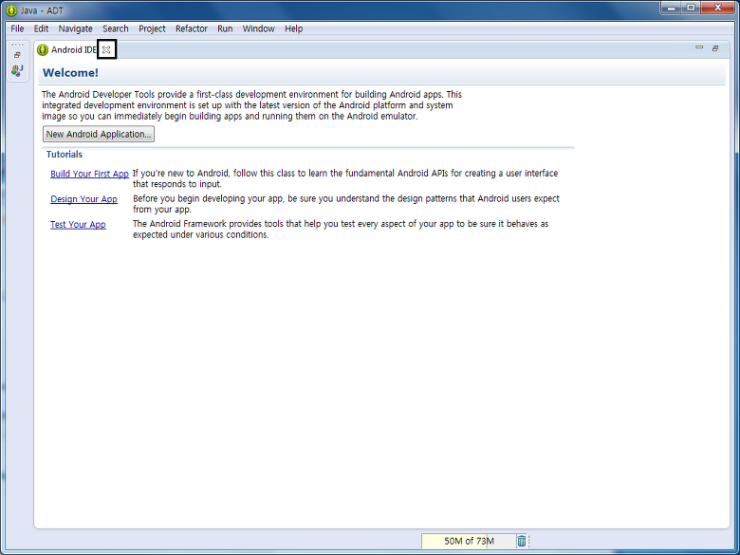Screen dimensions: 740x555
Task: Open the Search menu
Action: pyautogui.click(x=116, y=29)
